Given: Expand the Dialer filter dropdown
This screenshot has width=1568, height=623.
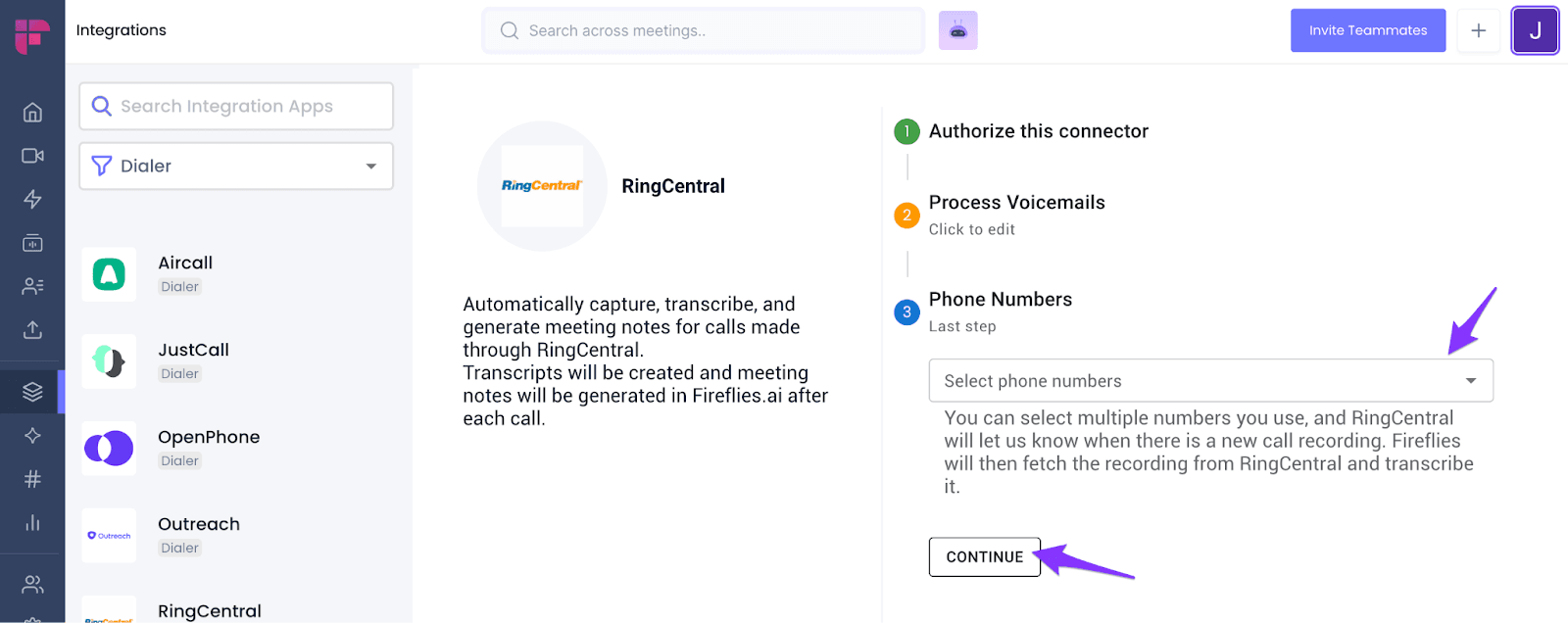Looking at the screenshot, I should pos(236,166).
